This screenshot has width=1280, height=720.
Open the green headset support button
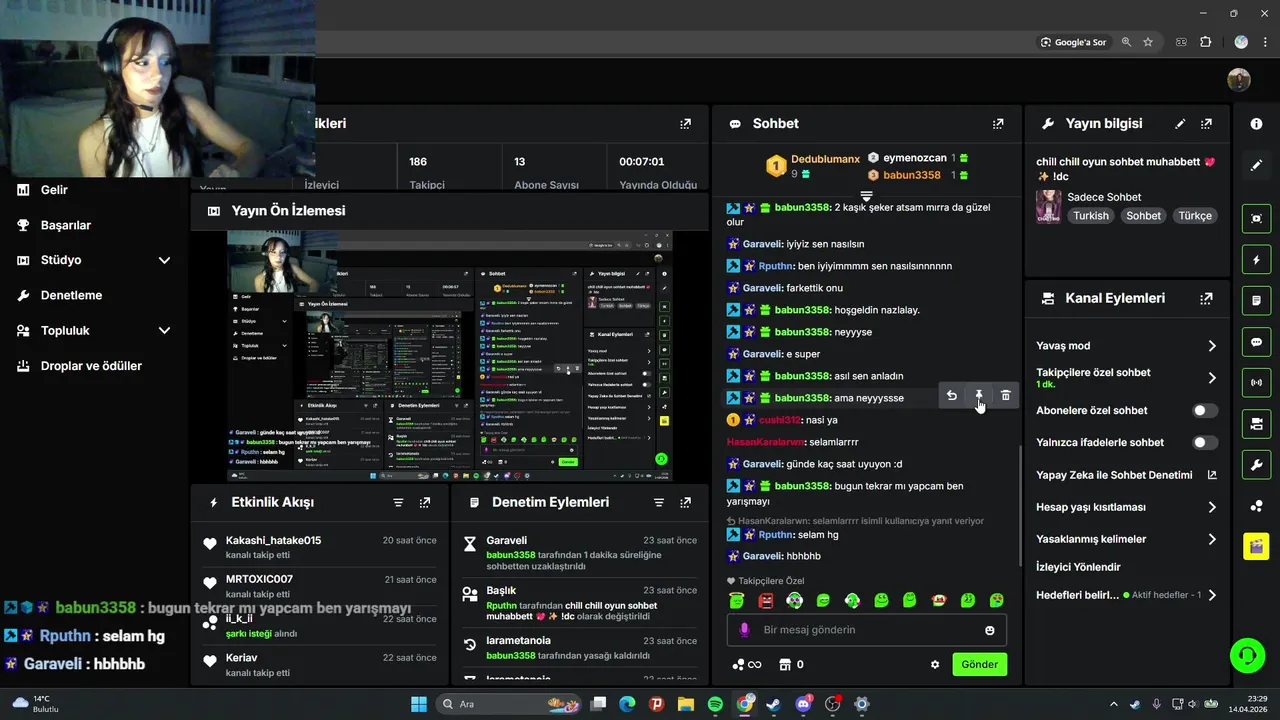[x=1247, y=656]
